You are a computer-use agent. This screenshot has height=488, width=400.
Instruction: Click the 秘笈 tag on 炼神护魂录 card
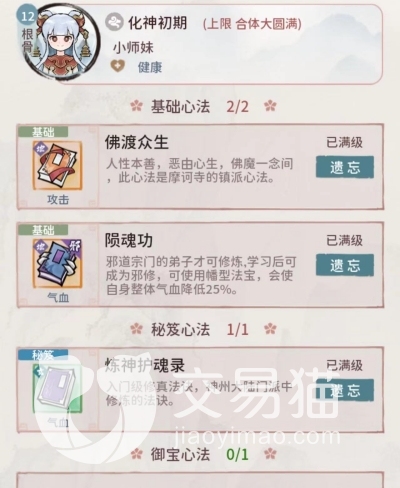pyautogui.click(x=43, y=355)
